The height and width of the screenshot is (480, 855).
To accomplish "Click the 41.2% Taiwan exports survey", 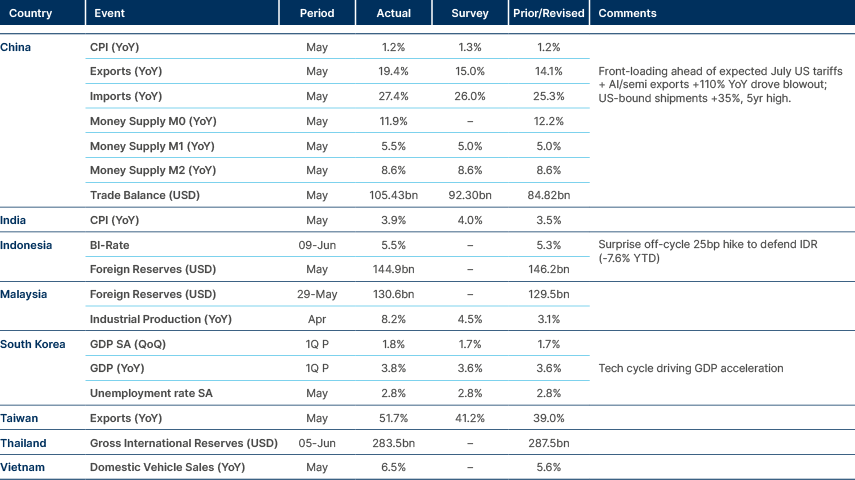I will point(469,418).
